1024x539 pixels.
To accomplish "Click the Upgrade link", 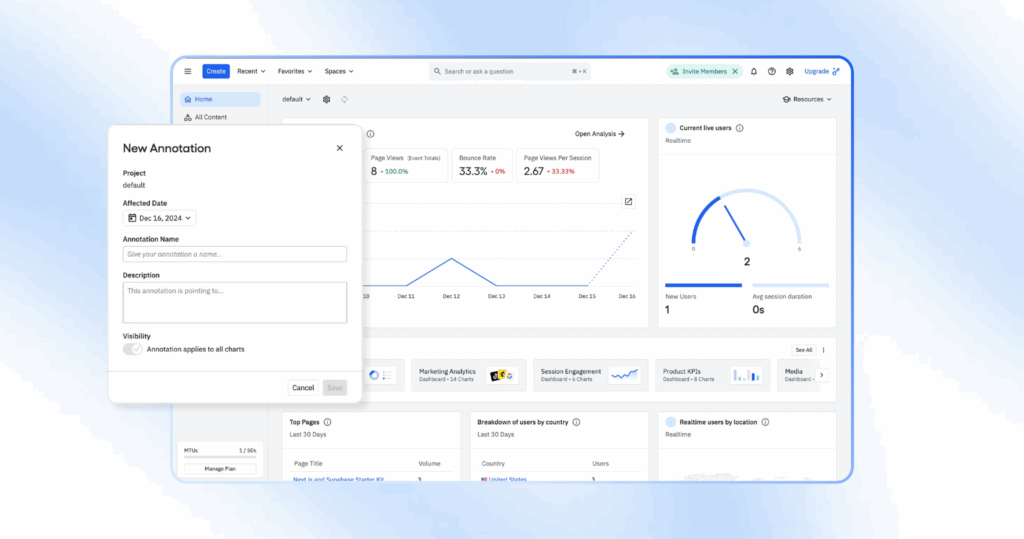I will click(822, 71).
